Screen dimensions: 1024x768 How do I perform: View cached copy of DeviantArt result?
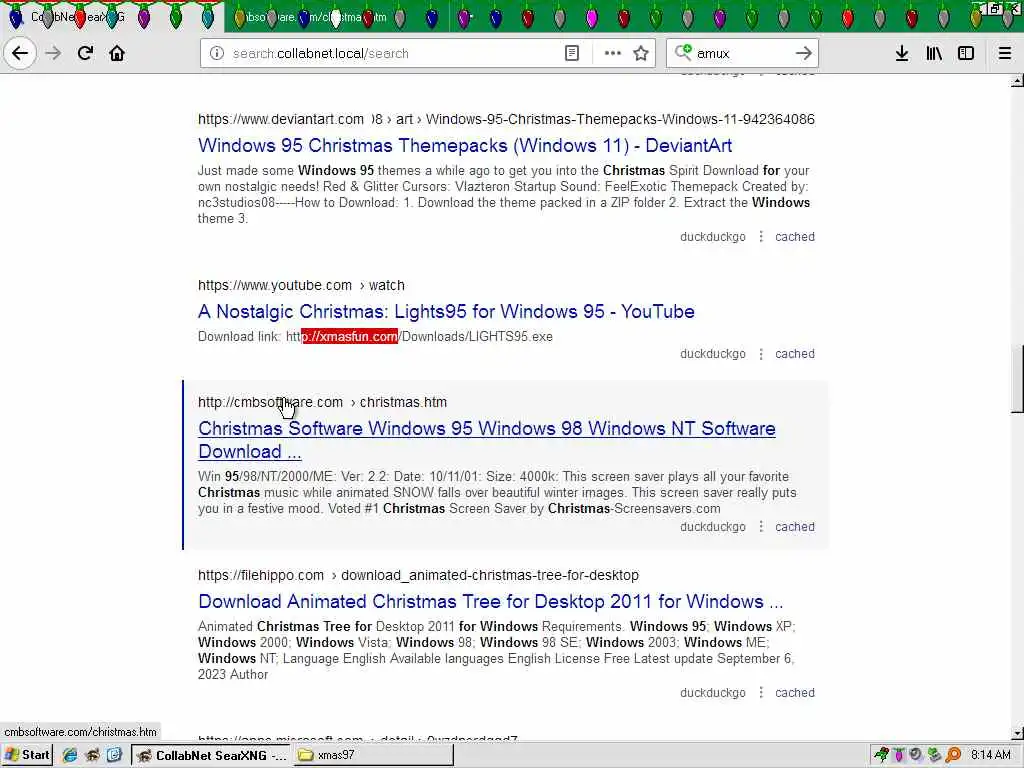[795, 236]
